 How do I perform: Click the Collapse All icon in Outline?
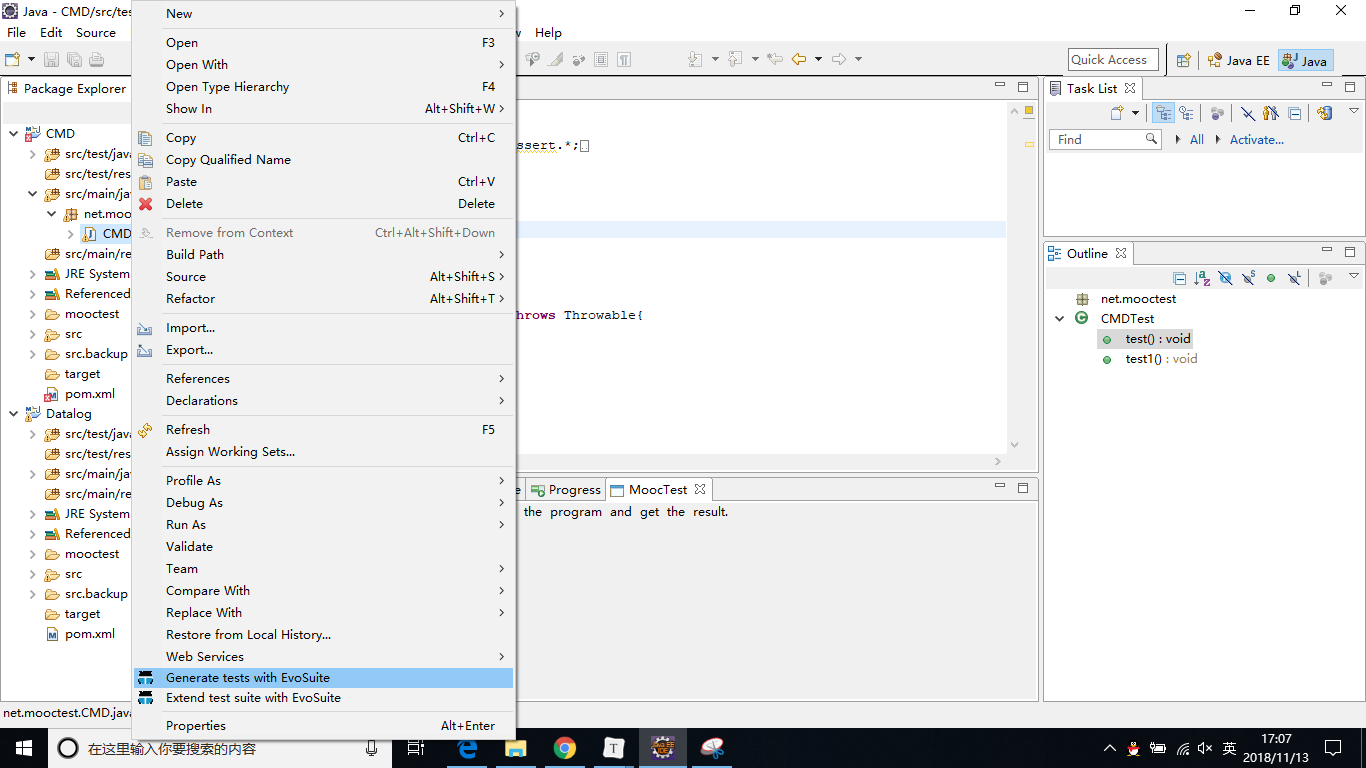1179,279
